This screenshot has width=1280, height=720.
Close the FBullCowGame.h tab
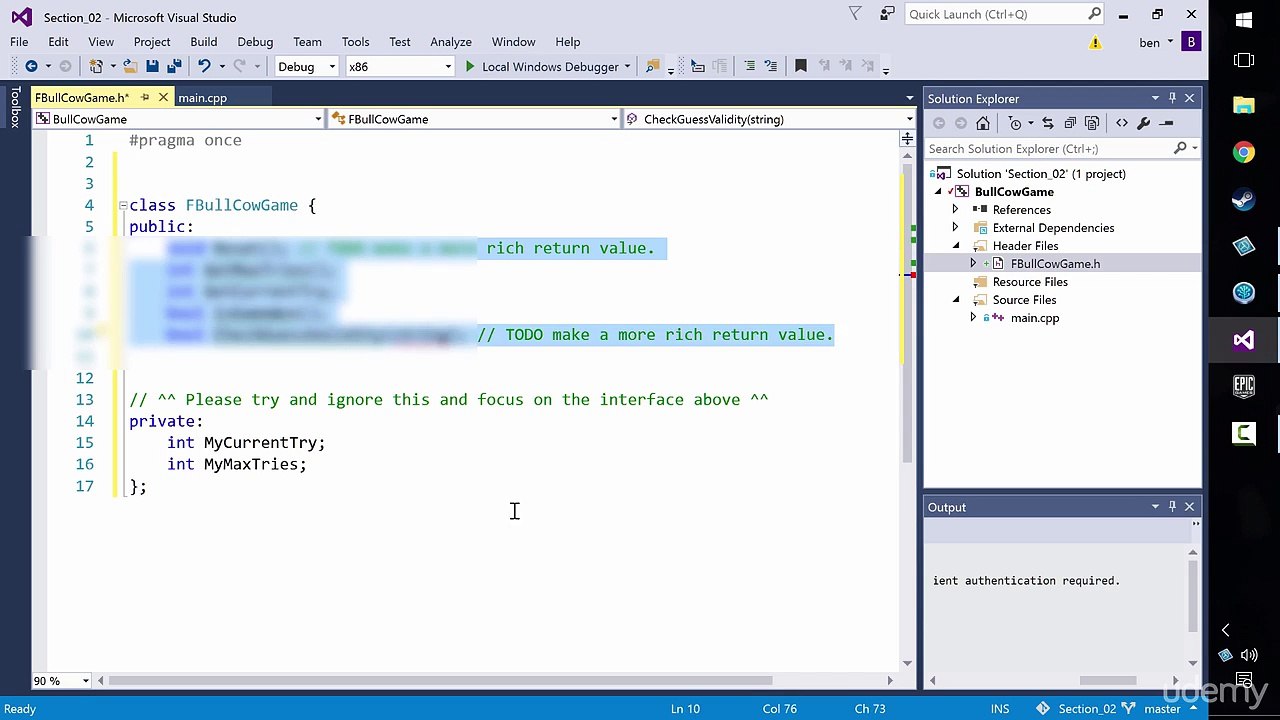[x=163, y=98]
